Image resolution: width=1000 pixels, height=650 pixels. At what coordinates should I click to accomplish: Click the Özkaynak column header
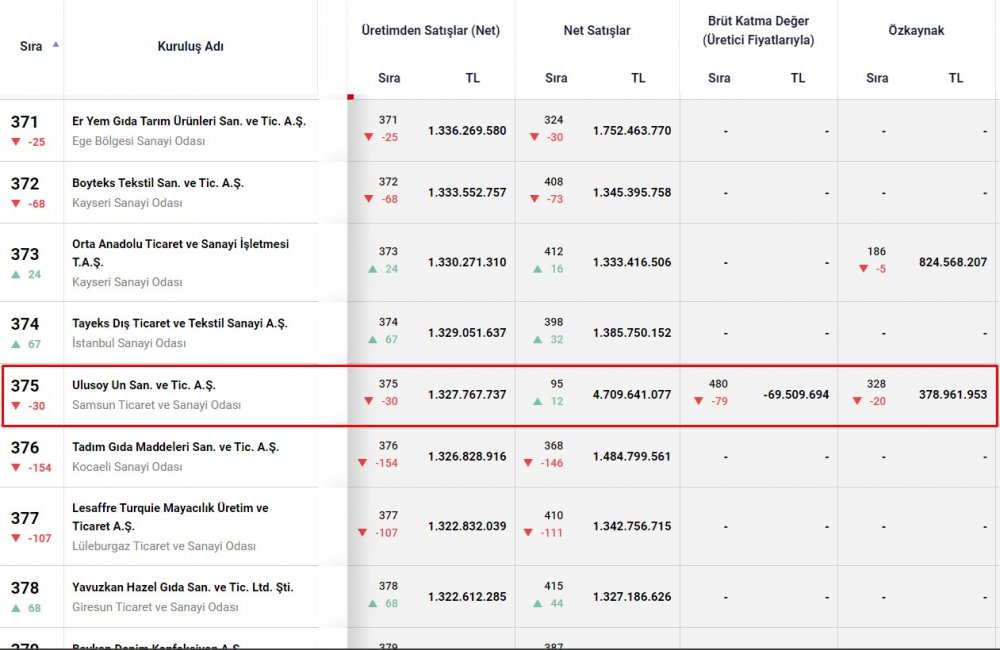coord(916,30)
